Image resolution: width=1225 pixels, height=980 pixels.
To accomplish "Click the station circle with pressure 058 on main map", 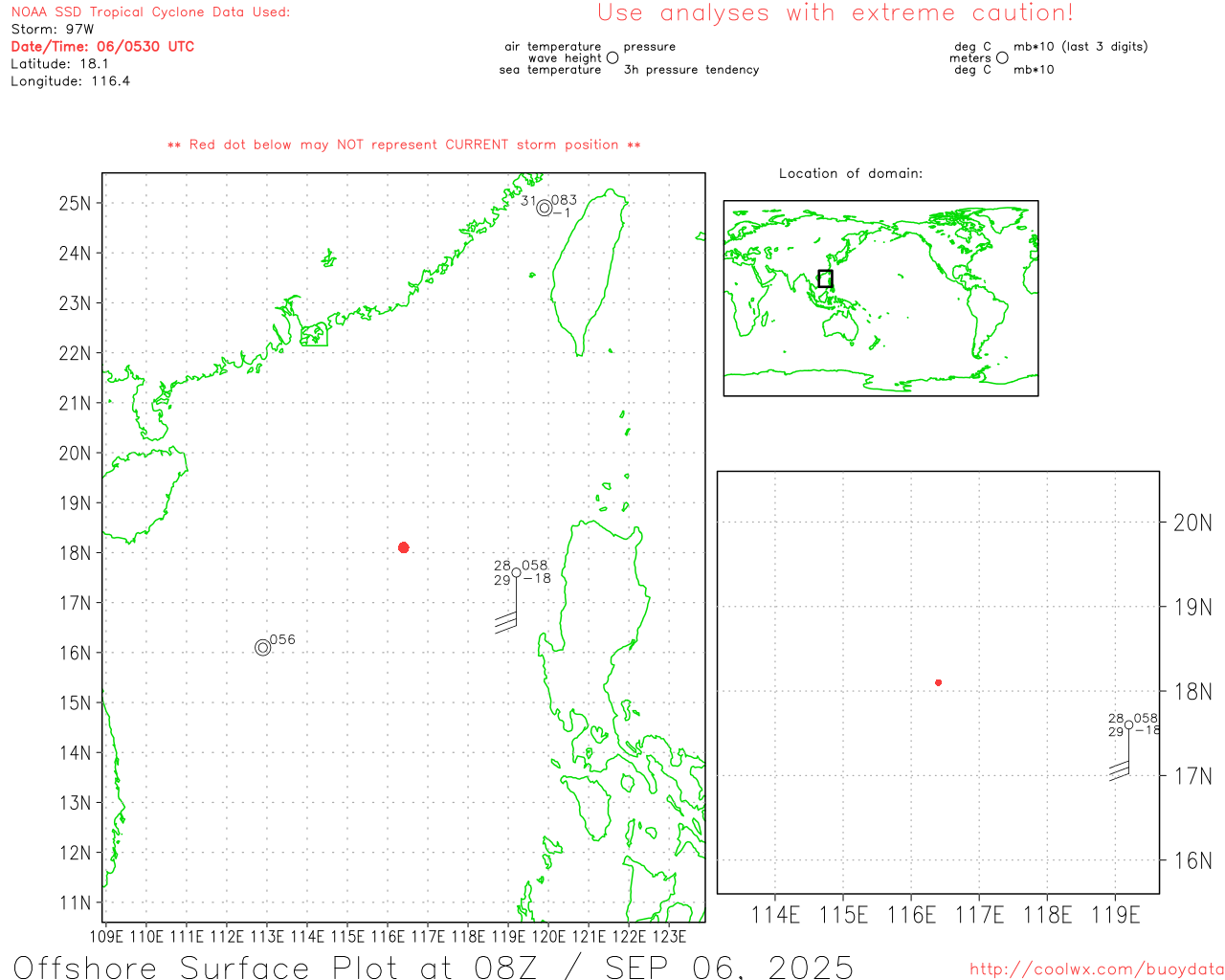I will click(517, 573).
